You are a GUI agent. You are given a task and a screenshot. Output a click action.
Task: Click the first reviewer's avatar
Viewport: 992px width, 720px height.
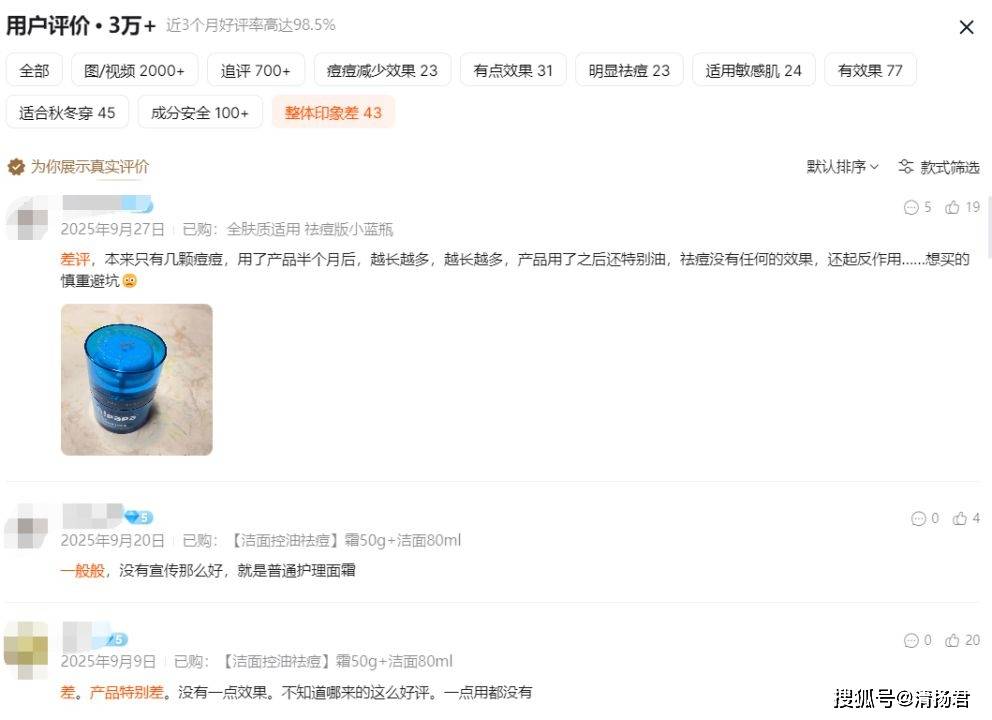point(27,218)
